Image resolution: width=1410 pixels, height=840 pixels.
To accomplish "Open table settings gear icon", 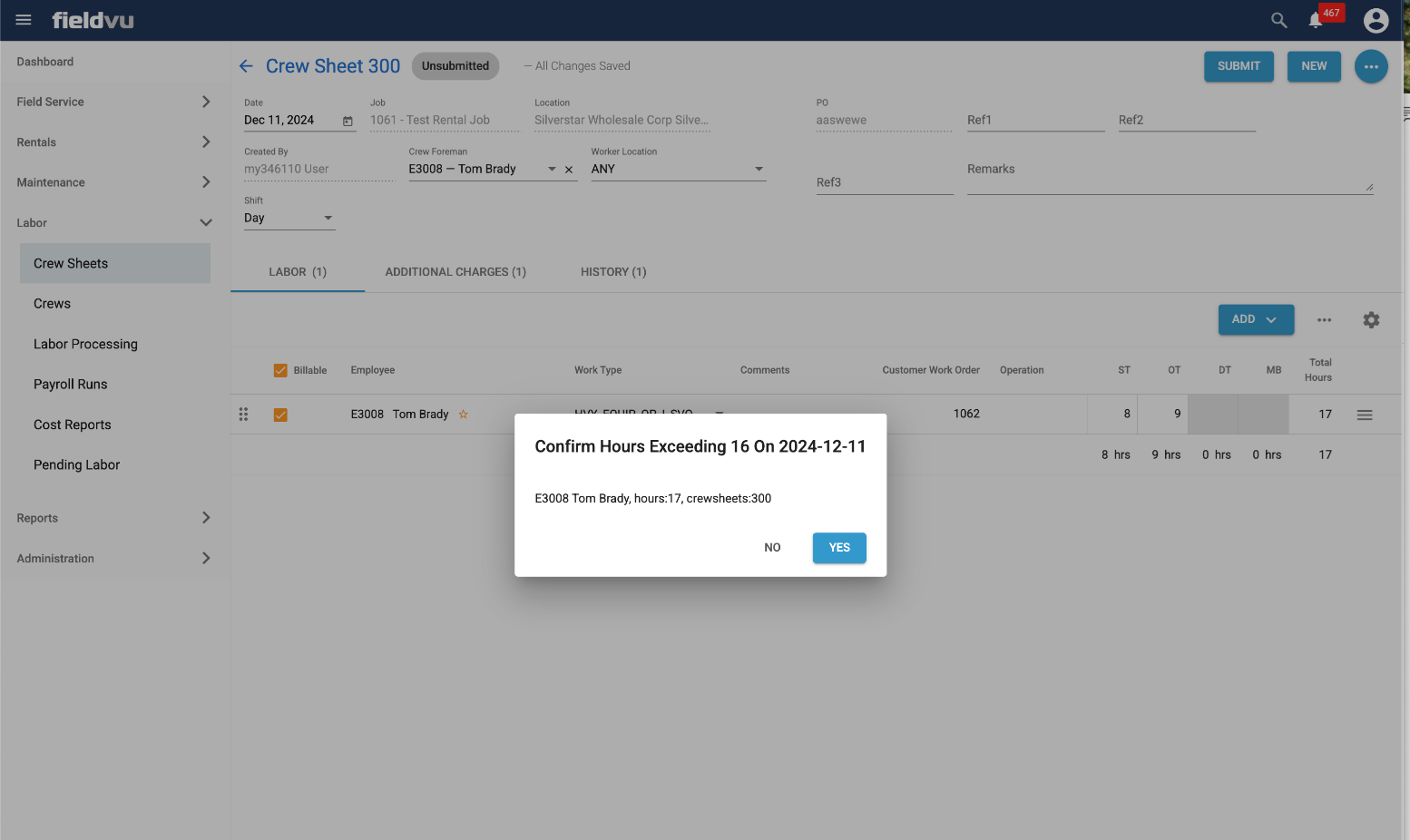I will tap(1371, 320).
